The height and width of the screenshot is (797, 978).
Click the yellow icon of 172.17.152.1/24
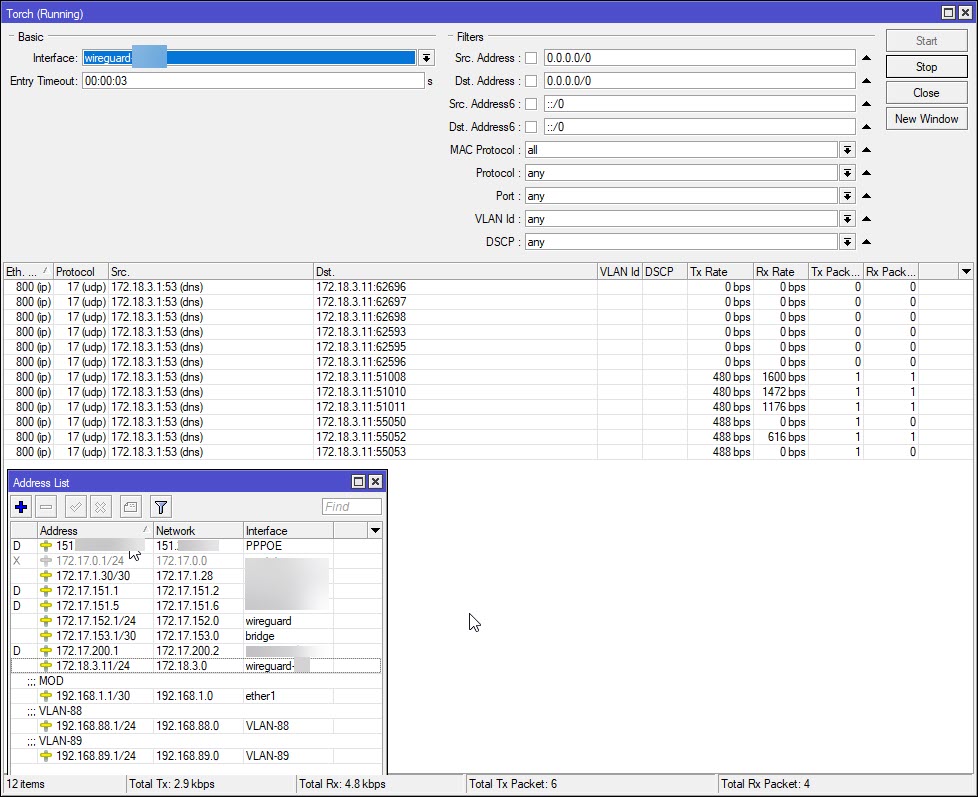point(46,621)
